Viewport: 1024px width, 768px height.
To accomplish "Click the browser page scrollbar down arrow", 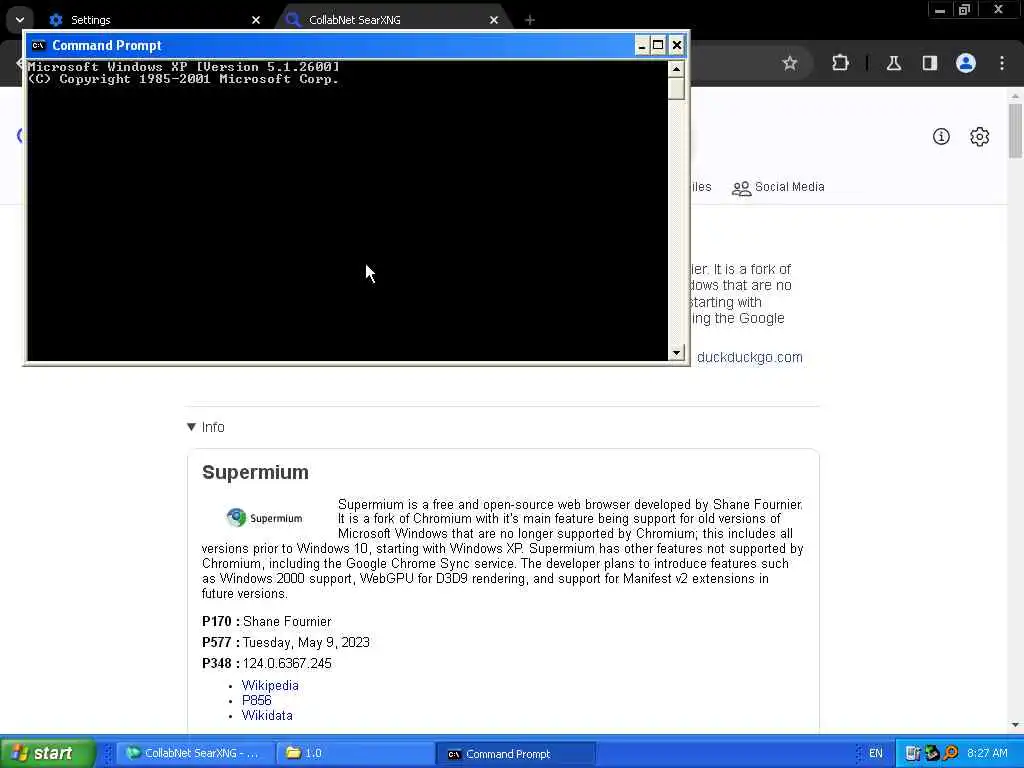I will (1015, 725).
